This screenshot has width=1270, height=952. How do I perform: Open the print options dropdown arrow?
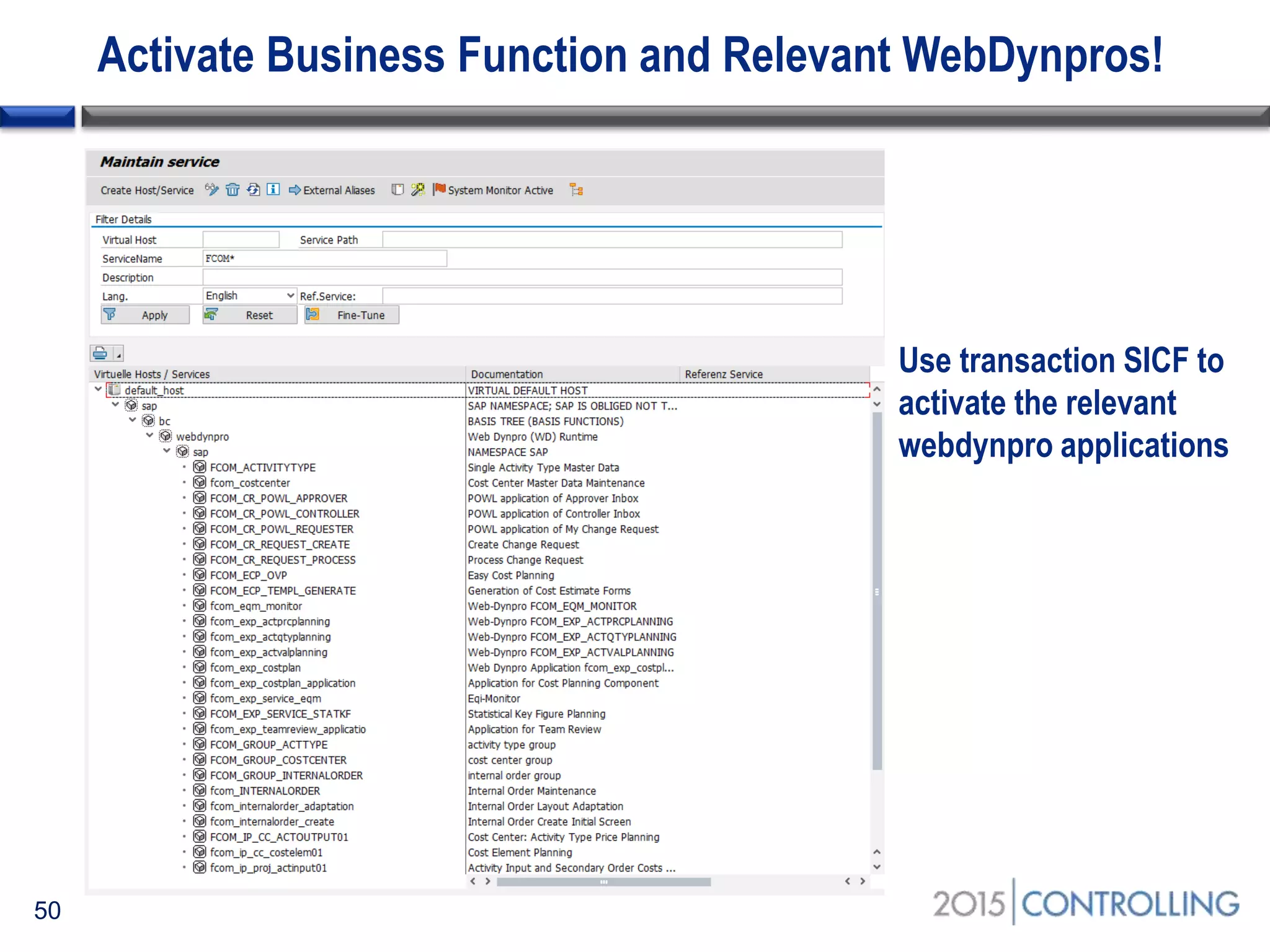pyautogui.click(x=118, y=354)
